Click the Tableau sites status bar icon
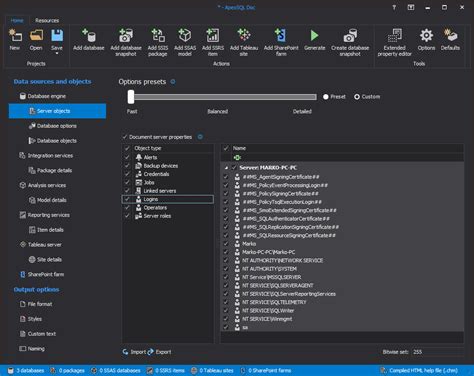Screen dimensions: 474x376 tap(194, 371)
